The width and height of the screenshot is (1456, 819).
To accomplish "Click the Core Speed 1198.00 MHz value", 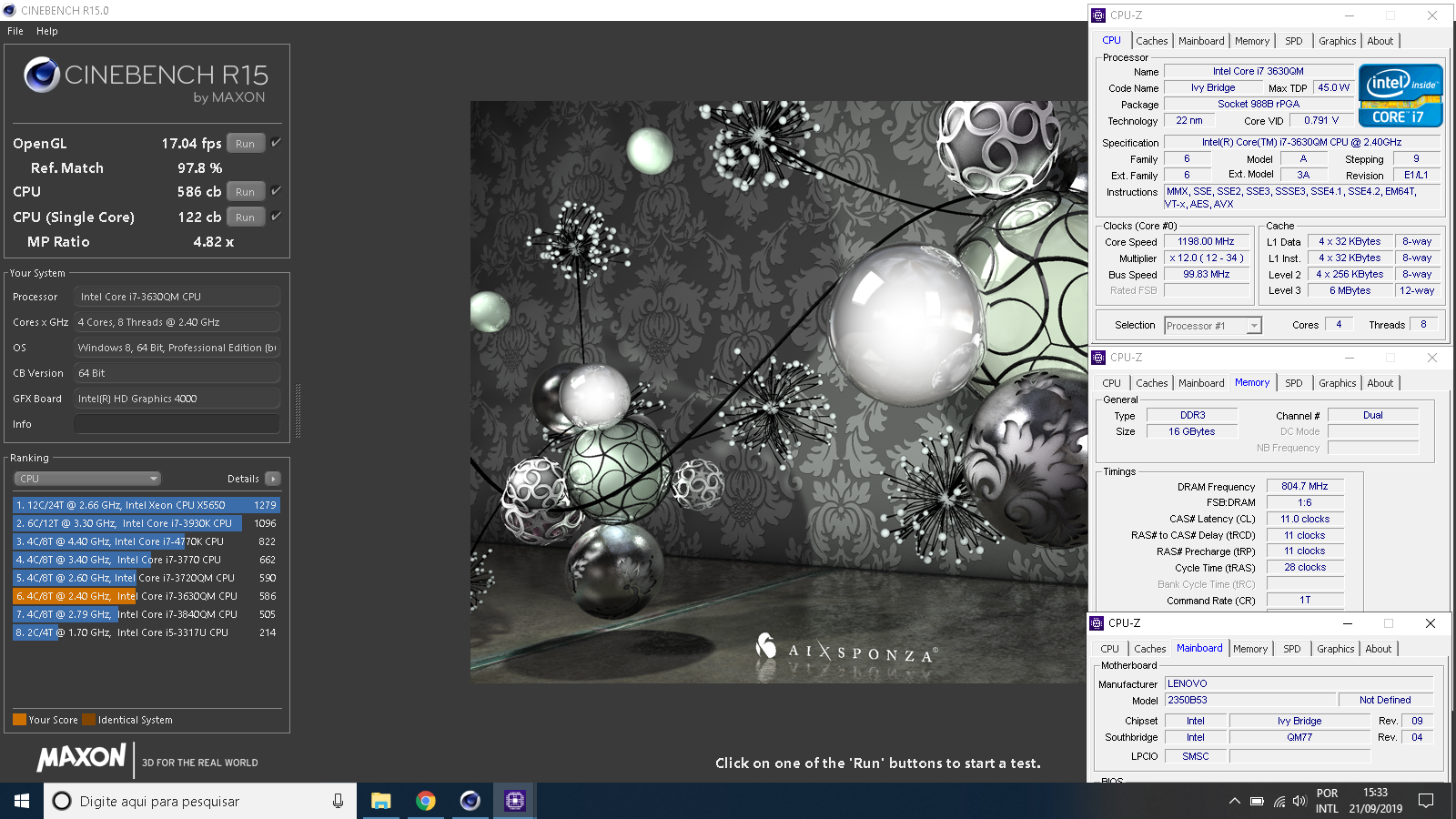I will [x=1207, y=242].
